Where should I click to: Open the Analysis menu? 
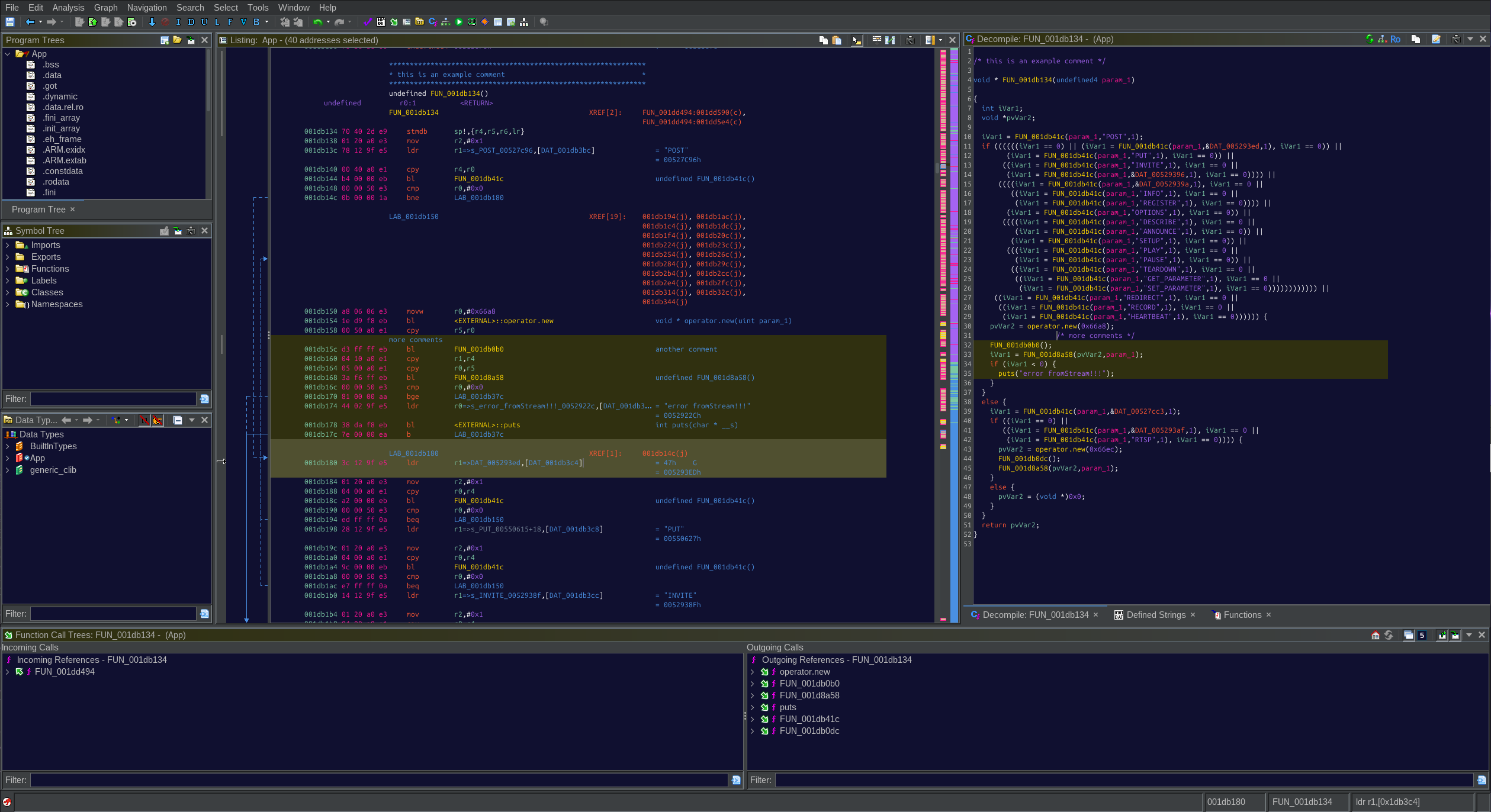point(68,8)
